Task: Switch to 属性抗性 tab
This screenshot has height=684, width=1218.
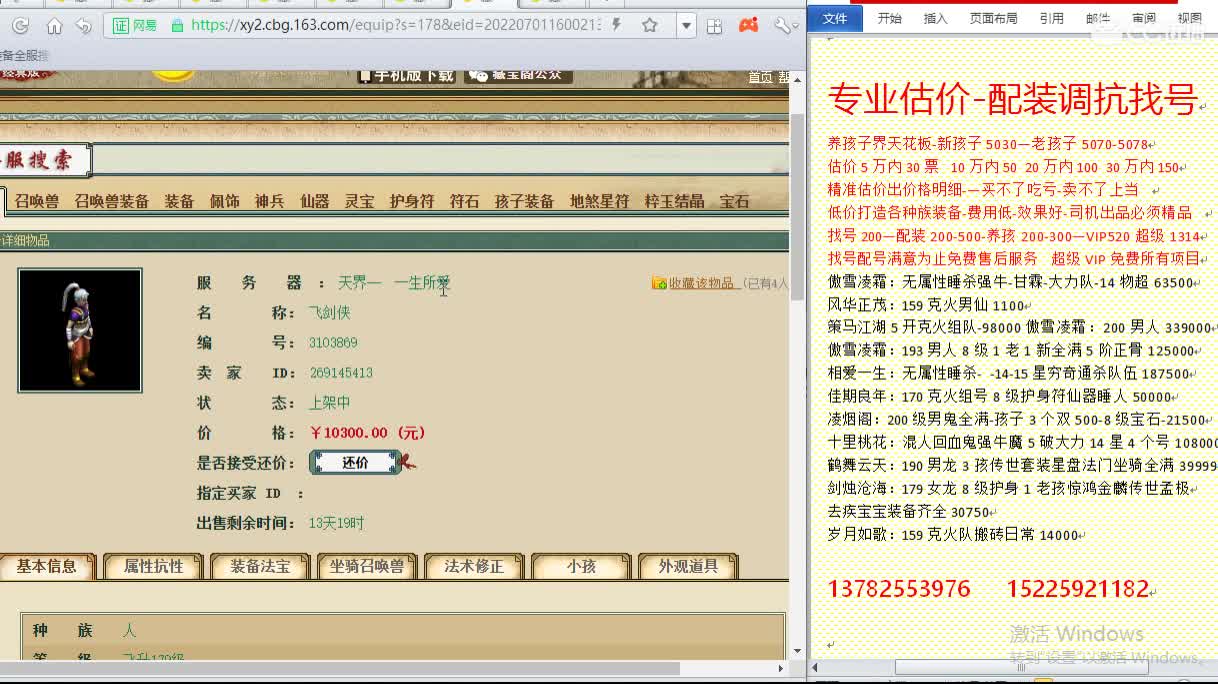Action: point(153,566)
